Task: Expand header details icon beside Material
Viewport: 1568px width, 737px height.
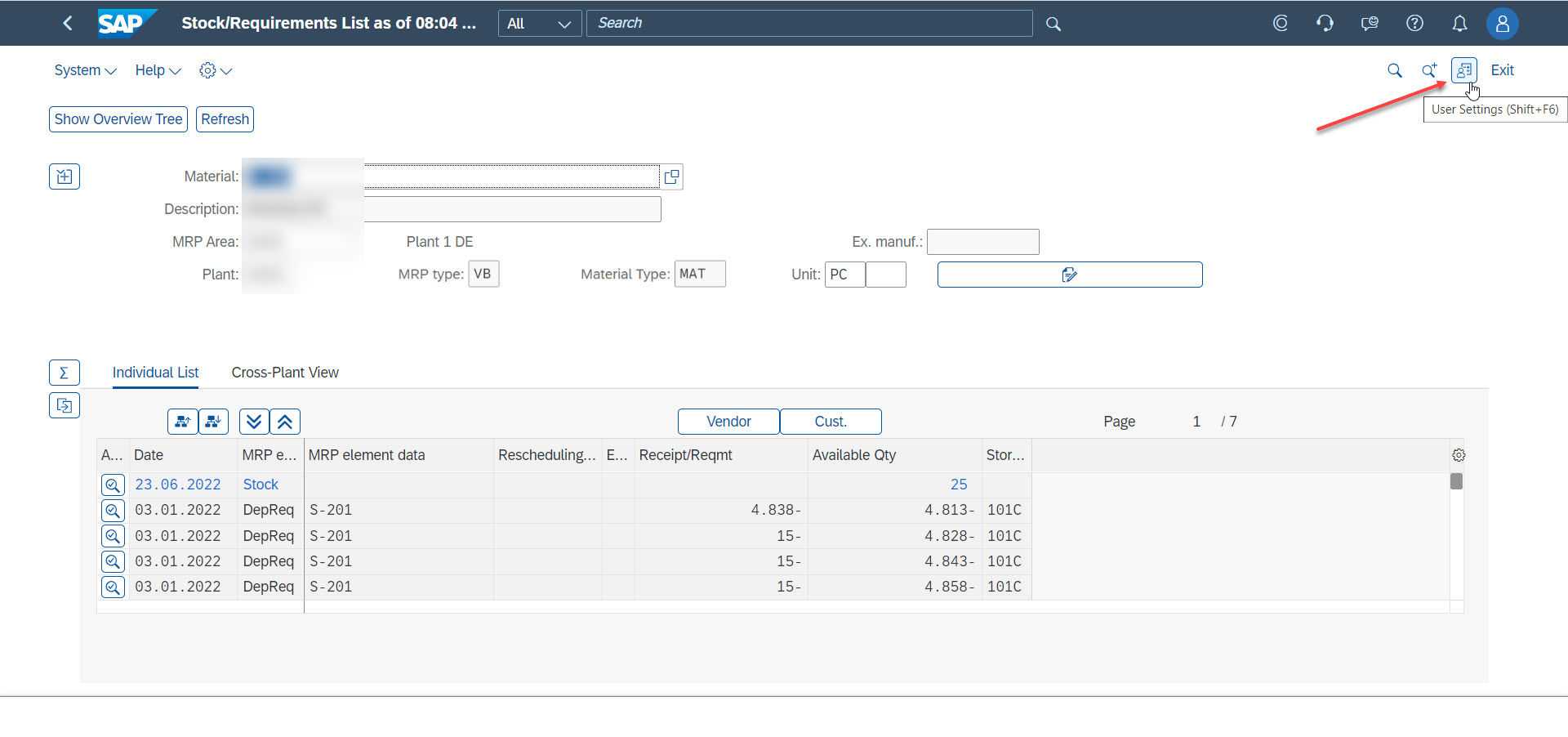Action: (x=65, y=176)
